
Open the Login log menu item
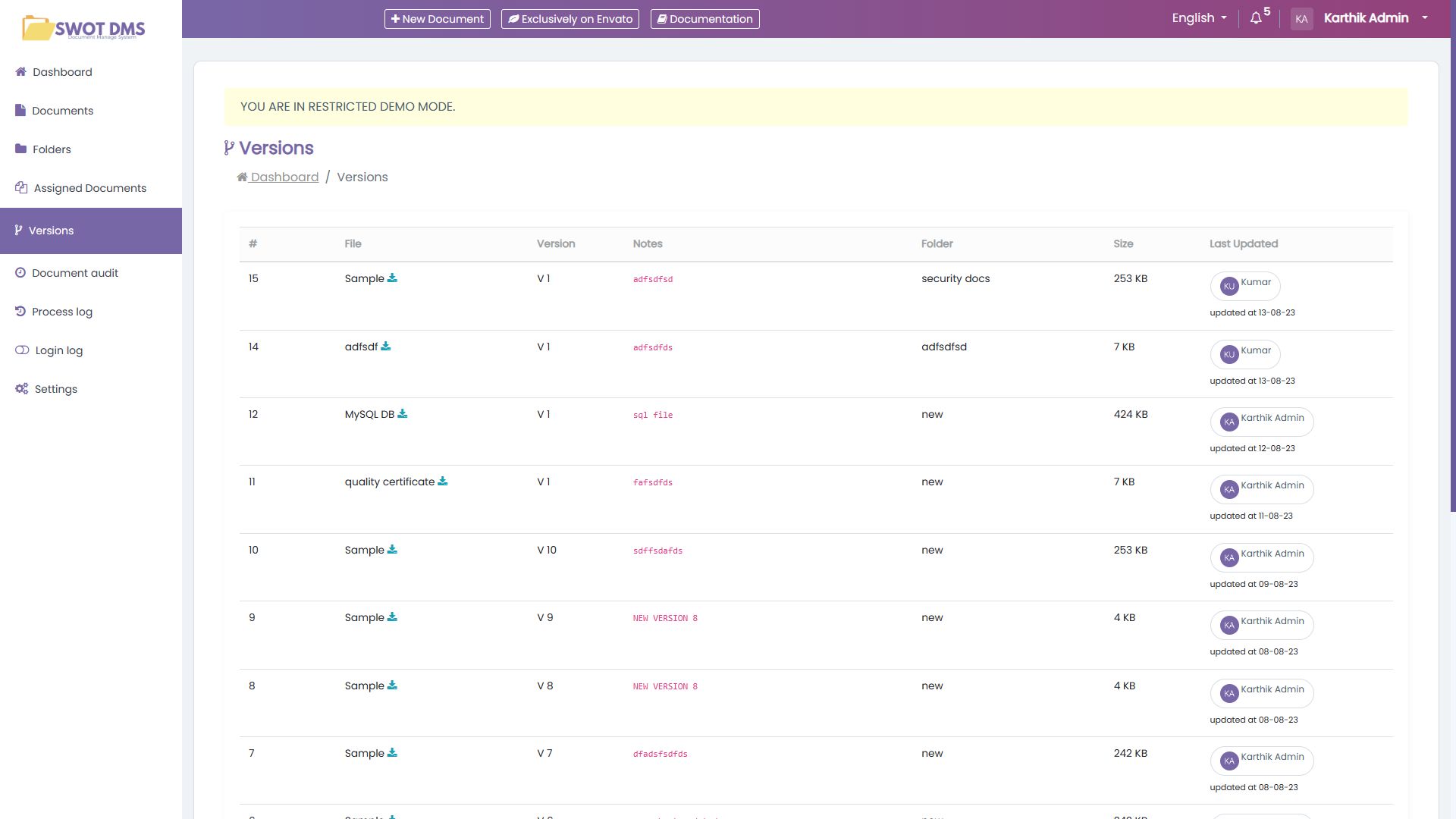click(58, 350)
